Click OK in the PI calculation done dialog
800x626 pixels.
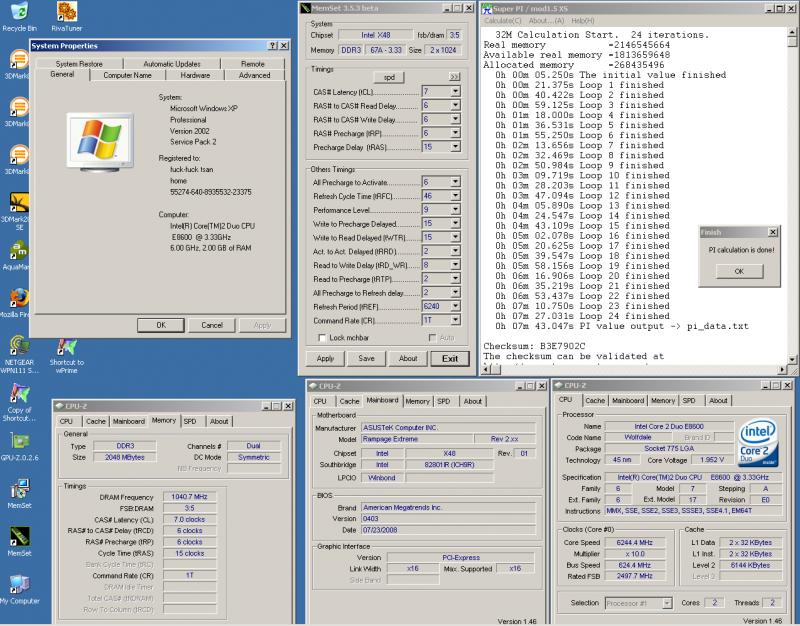click(739, 271)
